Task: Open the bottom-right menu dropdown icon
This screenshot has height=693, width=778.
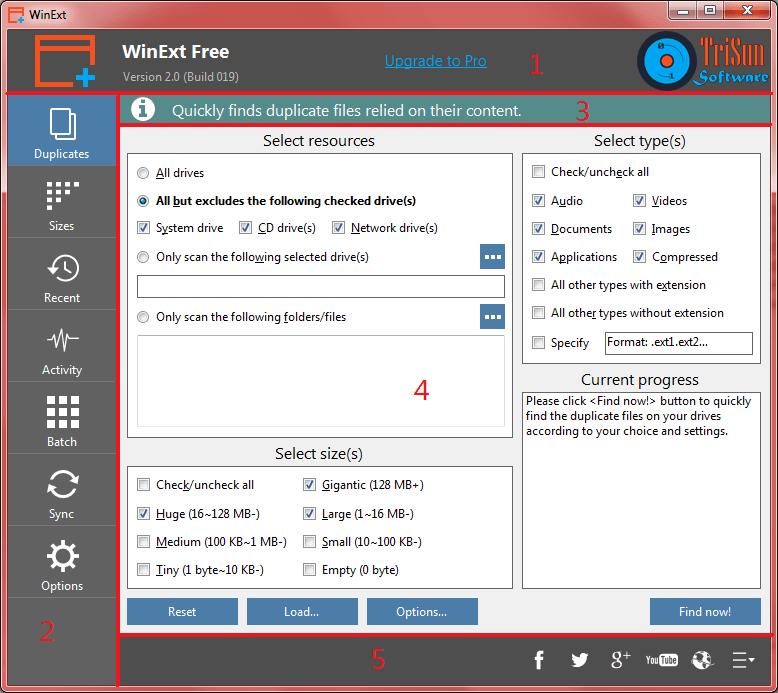Action: (x=743, y=660)
